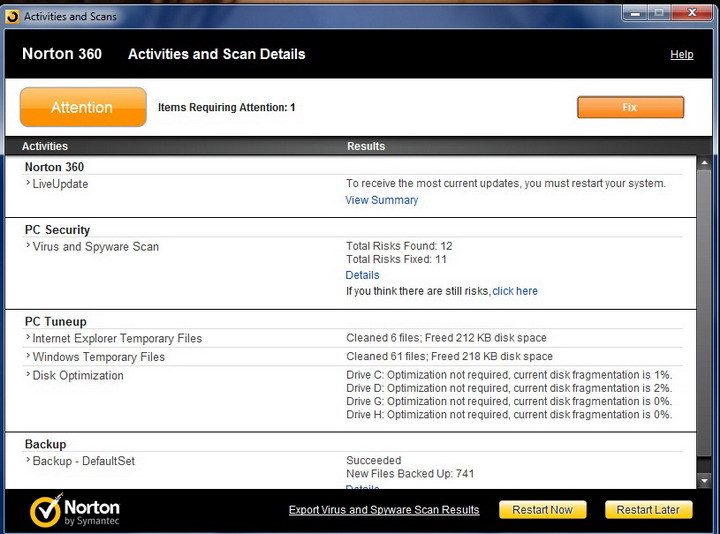Click the Restart Now button

click(x=542, y=510)
